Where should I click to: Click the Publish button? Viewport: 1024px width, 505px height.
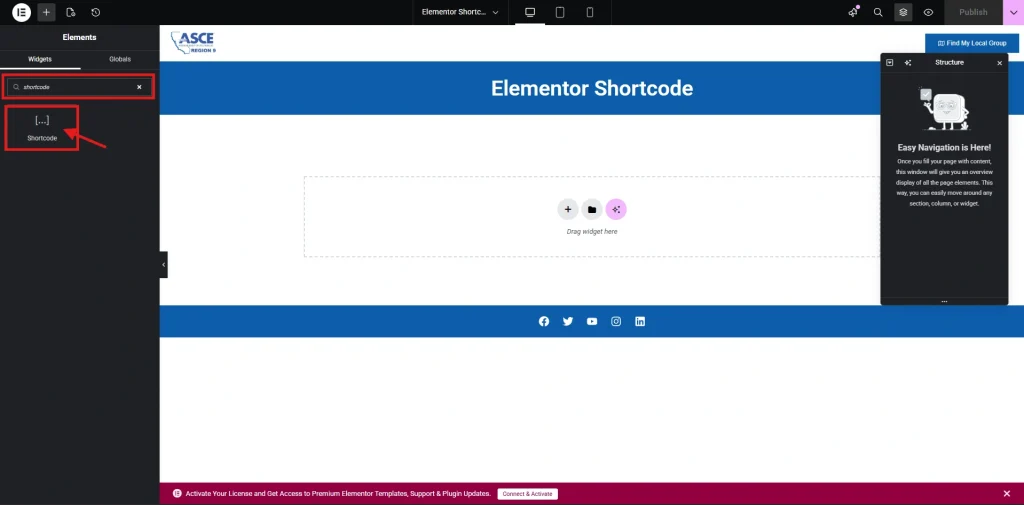click(x=973, y=12)
